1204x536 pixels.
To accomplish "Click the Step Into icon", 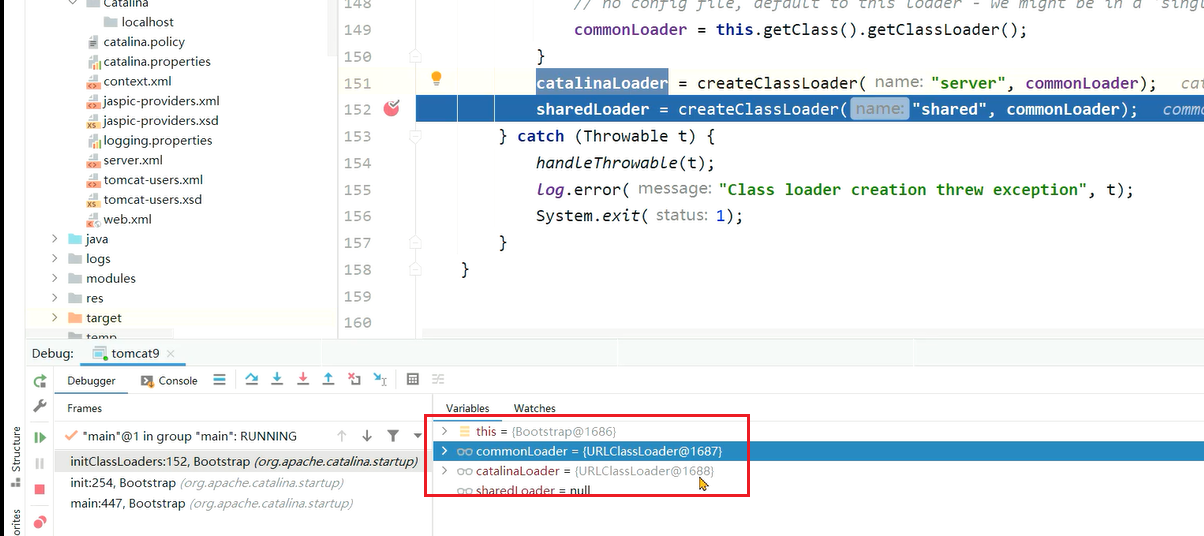I will [277, 380].
